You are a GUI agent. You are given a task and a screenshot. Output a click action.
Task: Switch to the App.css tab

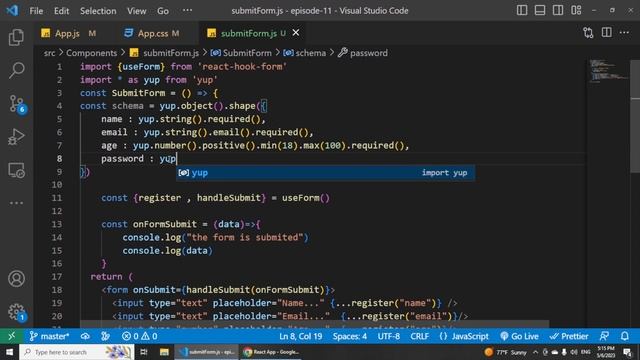point(152,33)
